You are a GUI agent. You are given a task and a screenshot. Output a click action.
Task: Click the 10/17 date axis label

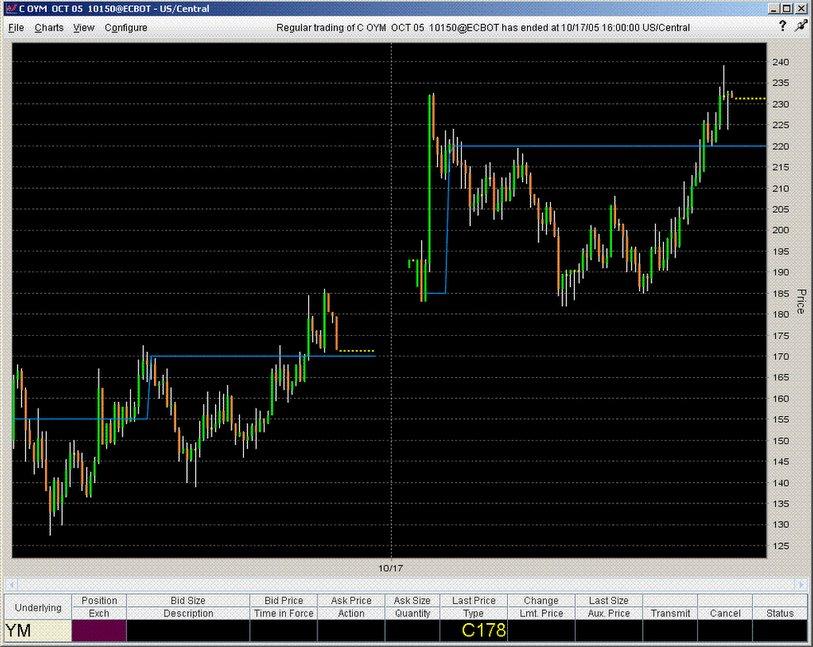390,568
